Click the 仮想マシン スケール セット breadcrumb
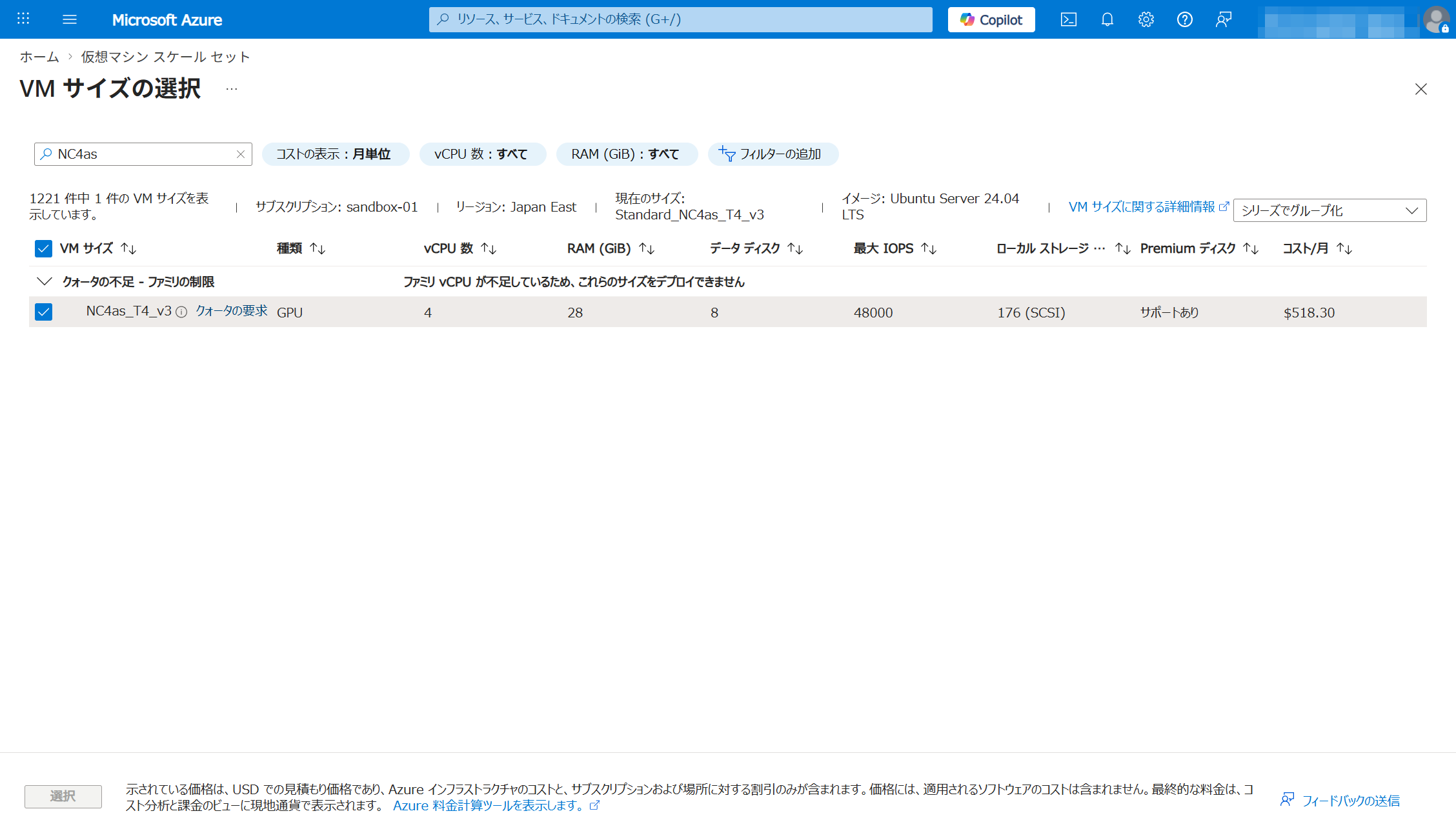The image size is (1456, 840). click(165, 57)
